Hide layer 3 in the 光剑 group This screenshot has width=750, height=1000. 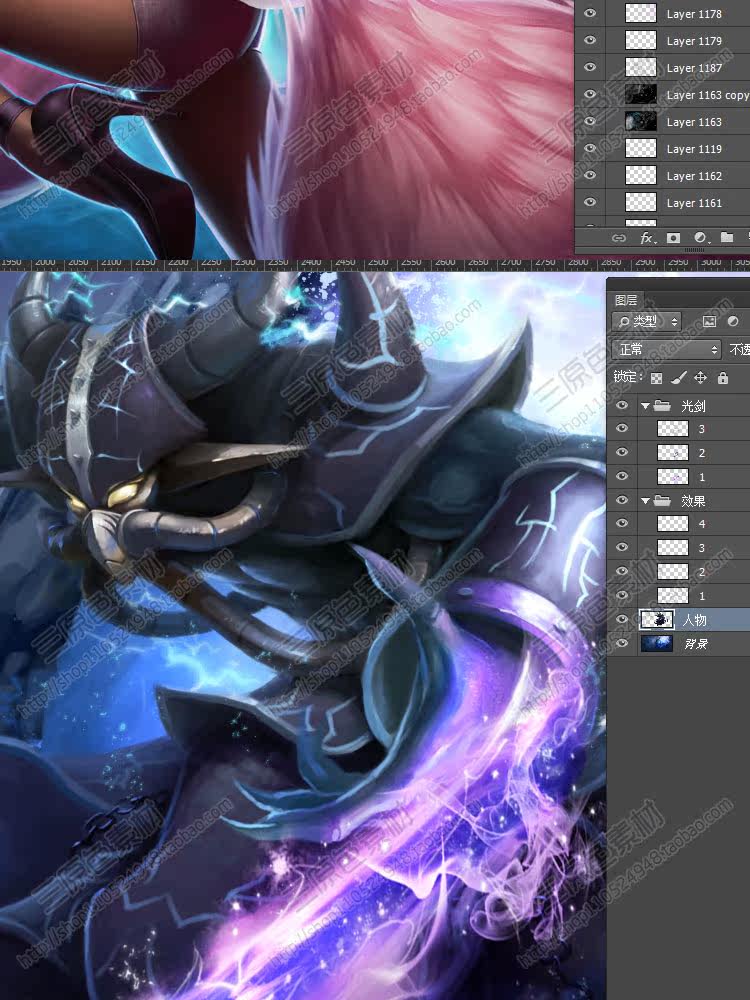pyautogui.click(x=622, y=429)
